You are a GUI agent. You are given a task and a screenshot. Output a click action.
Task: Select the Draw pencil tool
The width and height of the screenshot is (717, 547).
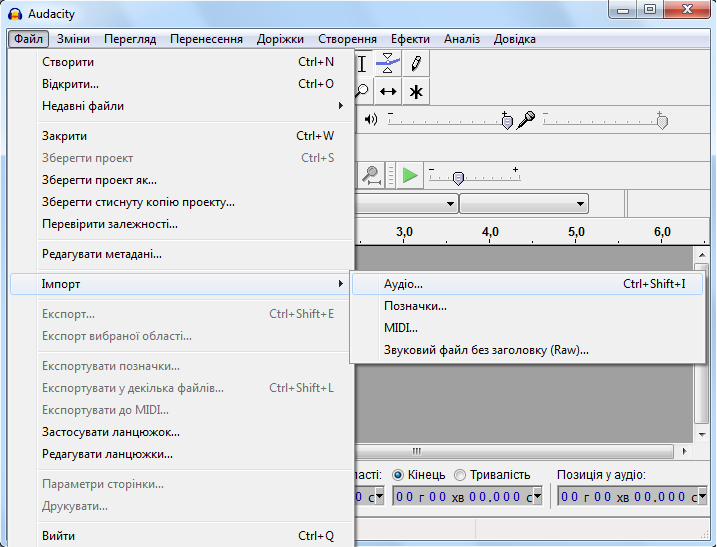416,63
